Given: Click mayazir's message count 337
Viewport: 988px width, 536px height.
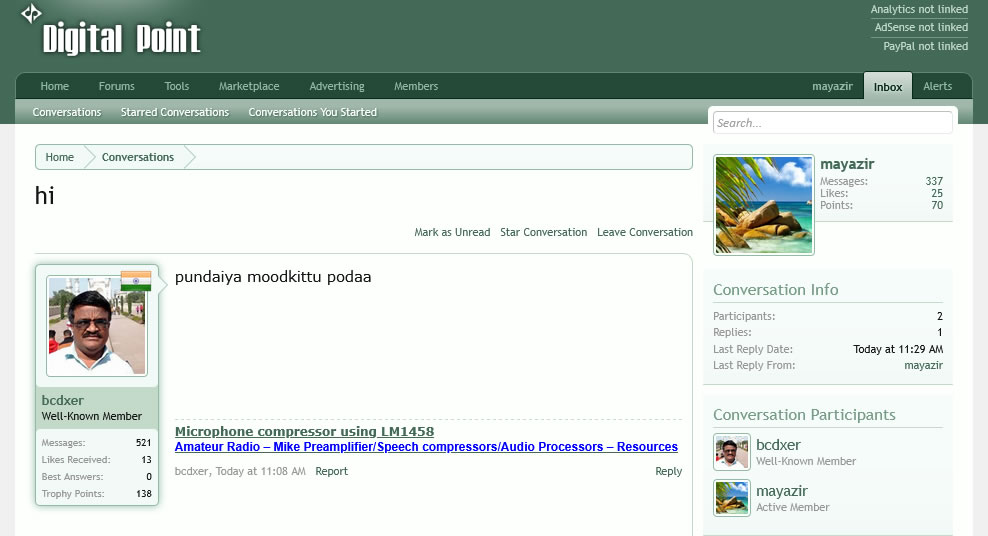Looking at the screenshot, I should pyautogui.click(x=934, y=181).
